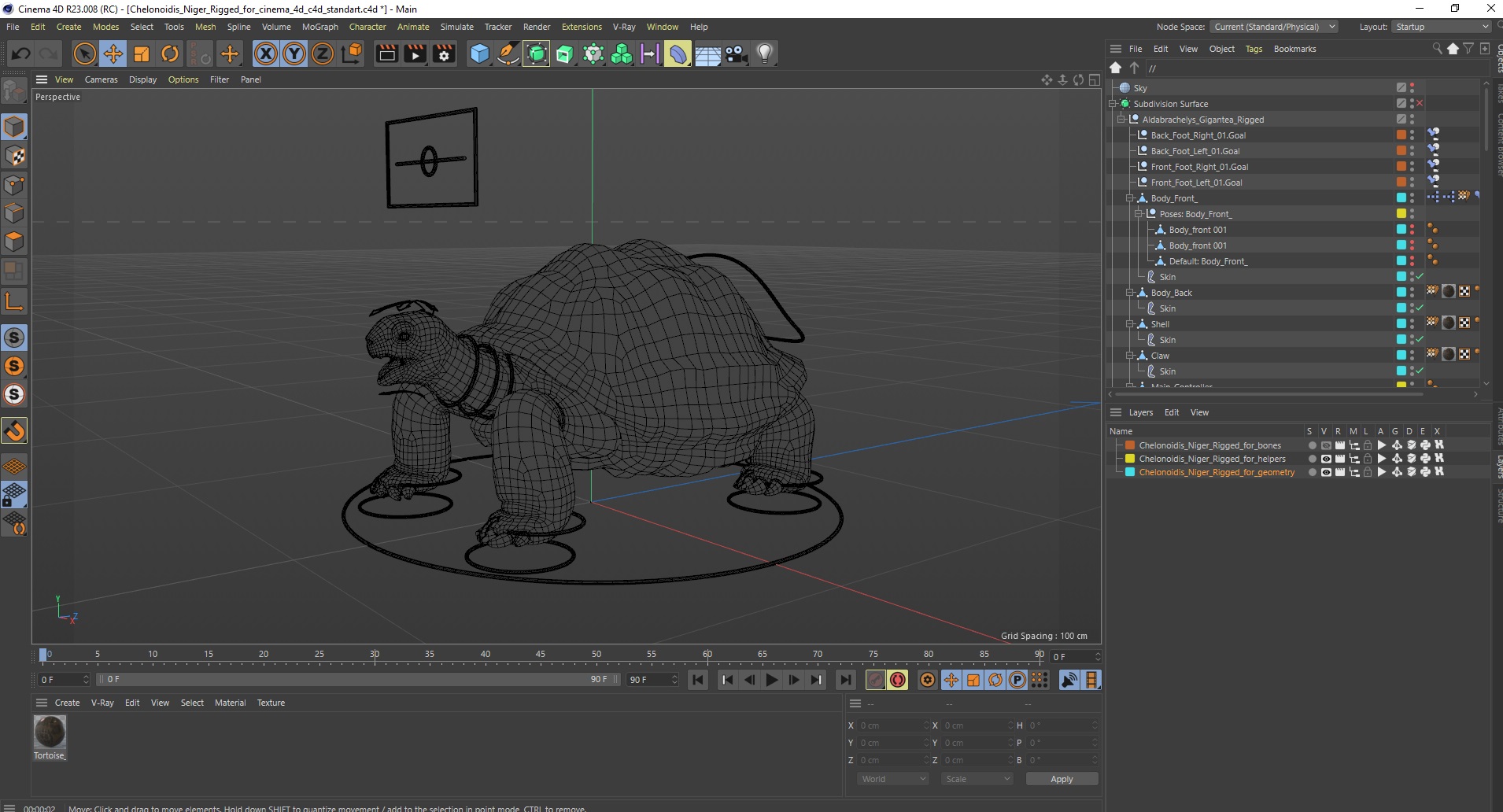Collapse the Aldabrachelys_Gigantea_Rigged node
The height and width of the screenshot is (812, 1503).
point(1121,120)
